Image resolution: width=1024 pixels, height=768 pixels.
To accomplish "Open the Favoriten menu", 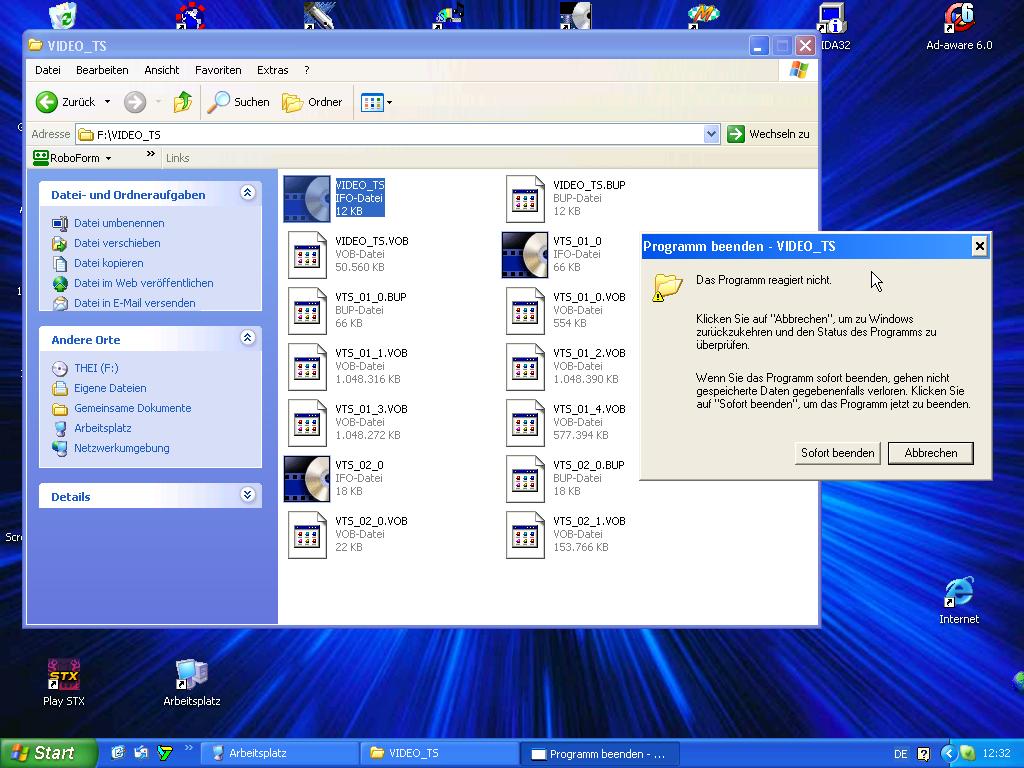I will [218, 70].
